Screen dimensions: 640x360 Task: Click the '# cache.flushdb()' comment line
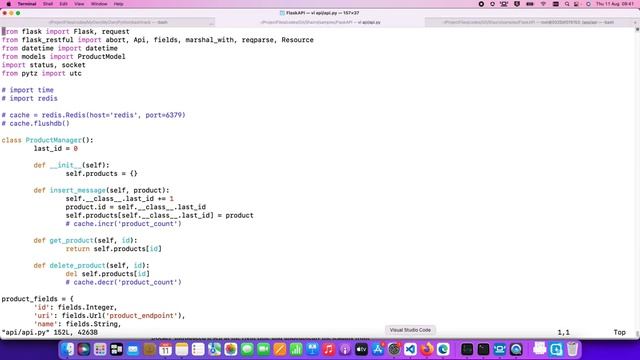[x=36, y=123]
